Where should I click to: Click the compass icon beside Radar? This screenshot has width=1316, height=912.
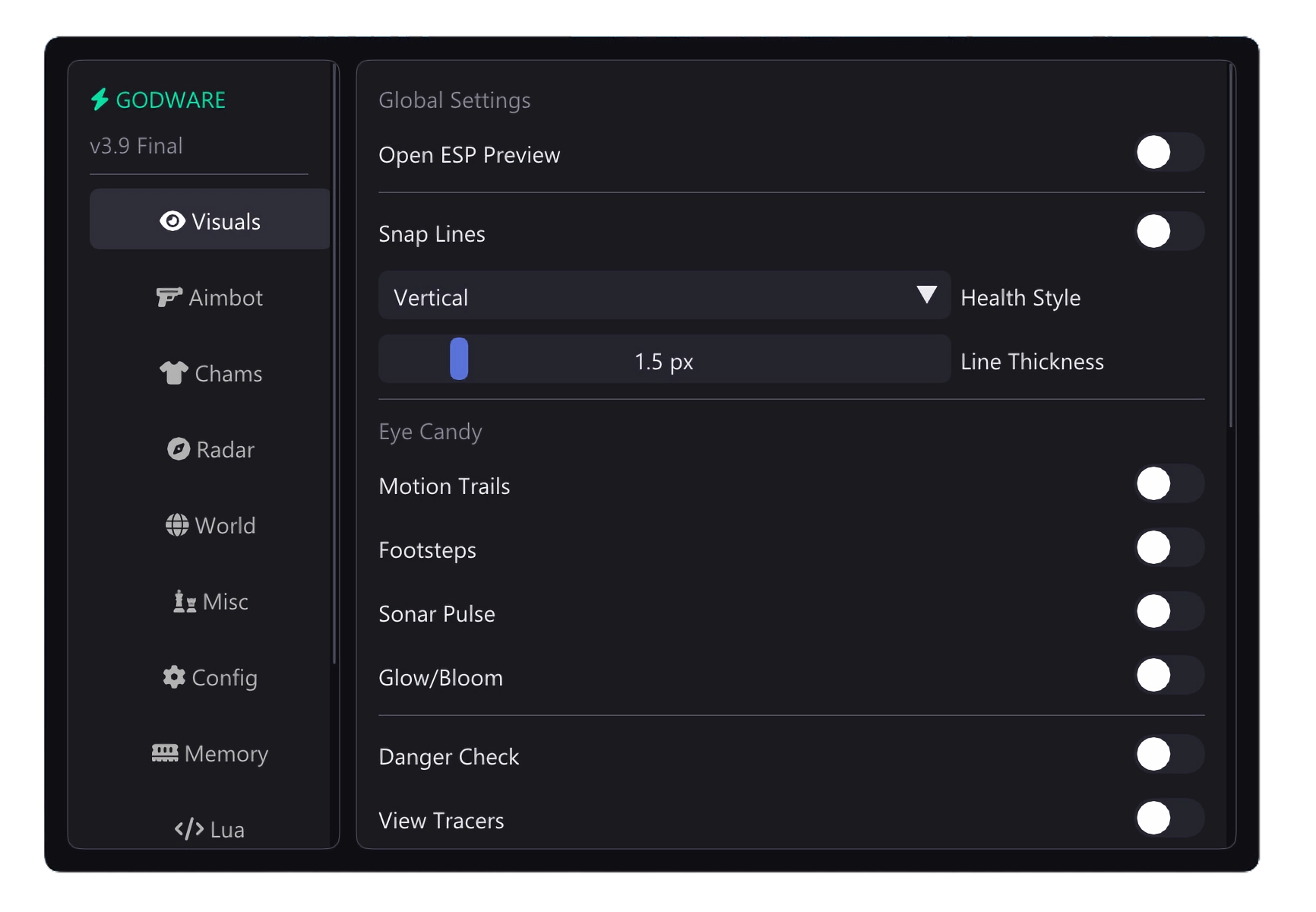coord(176,449)
